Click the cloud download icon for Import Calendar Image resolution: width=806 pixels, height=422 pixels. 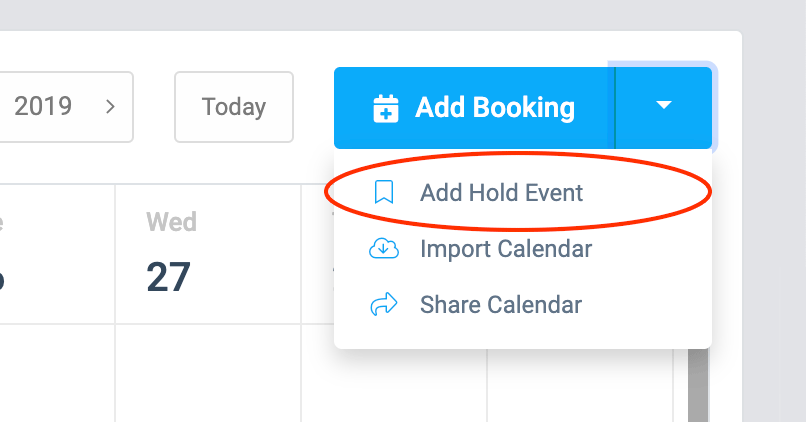point(384,248)
